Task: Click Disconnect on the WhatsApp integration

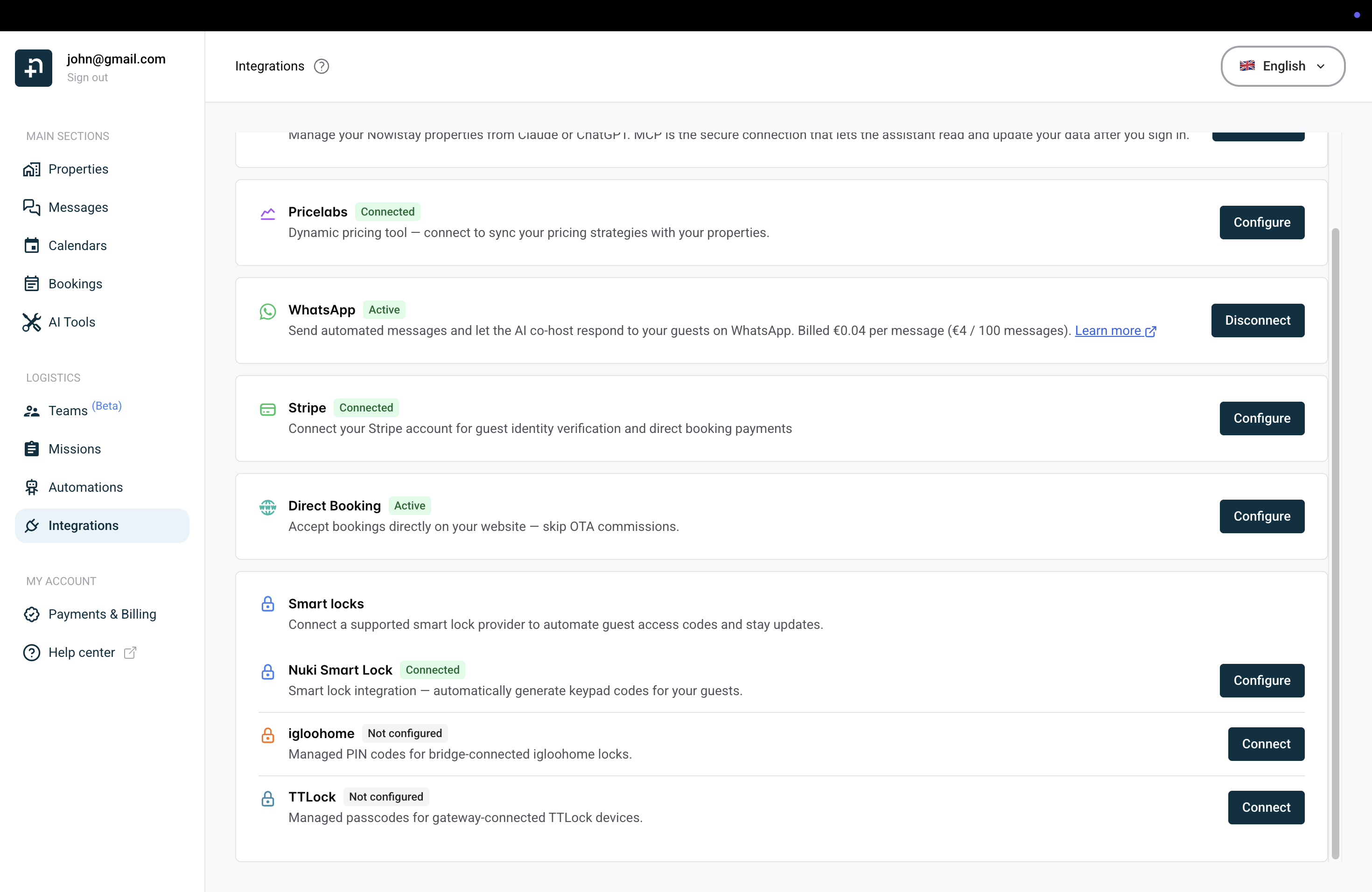Action: tap(1257, 321)
